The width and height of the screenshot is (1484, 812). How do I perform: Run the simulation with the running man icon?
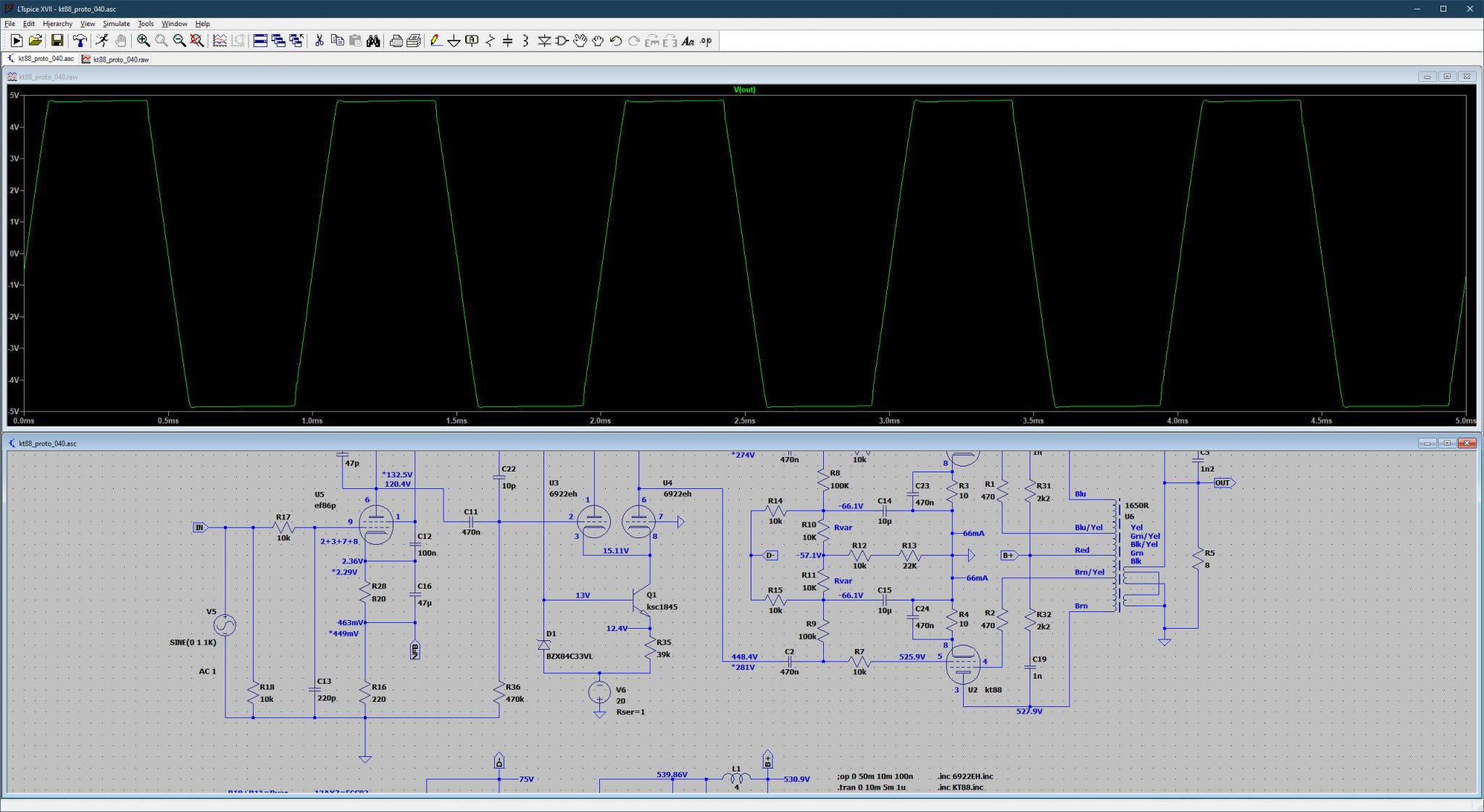pos(102,41)
